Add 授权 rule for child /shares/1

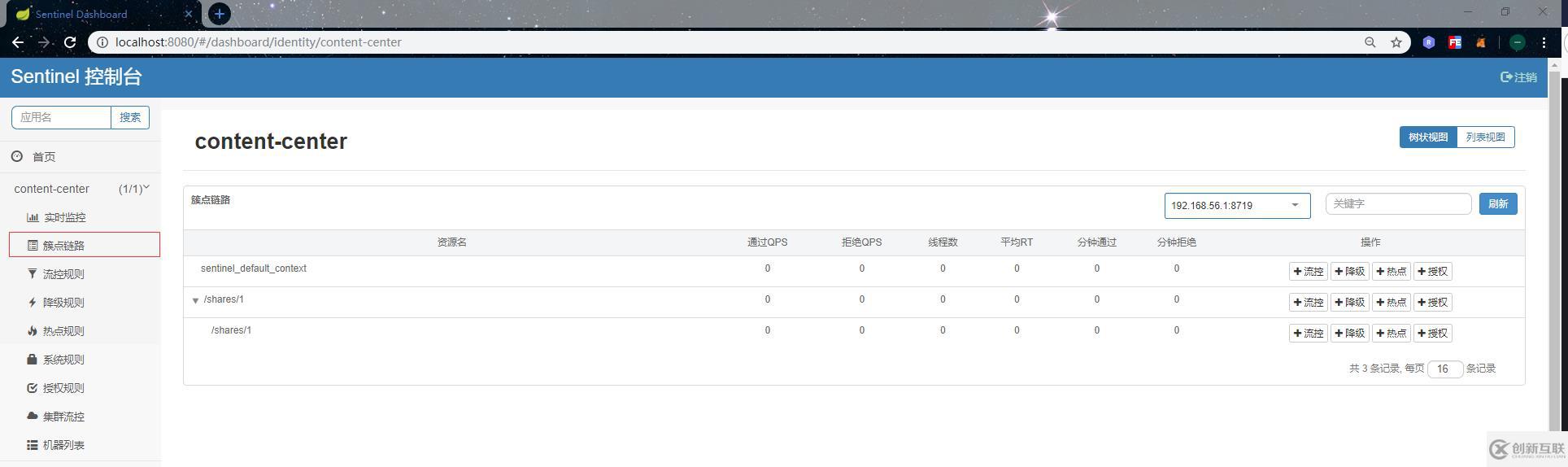1433,334
